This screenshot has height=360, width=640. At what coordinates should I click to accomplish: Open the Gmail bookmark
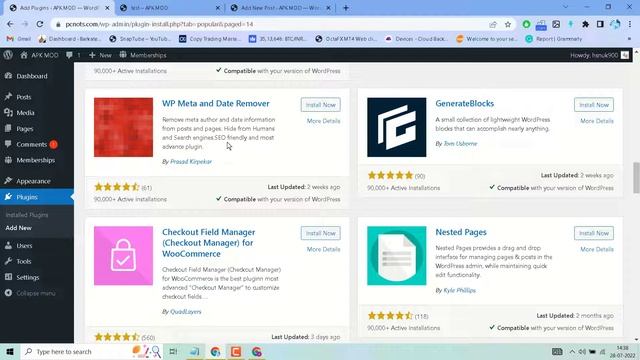pos(19,39)
